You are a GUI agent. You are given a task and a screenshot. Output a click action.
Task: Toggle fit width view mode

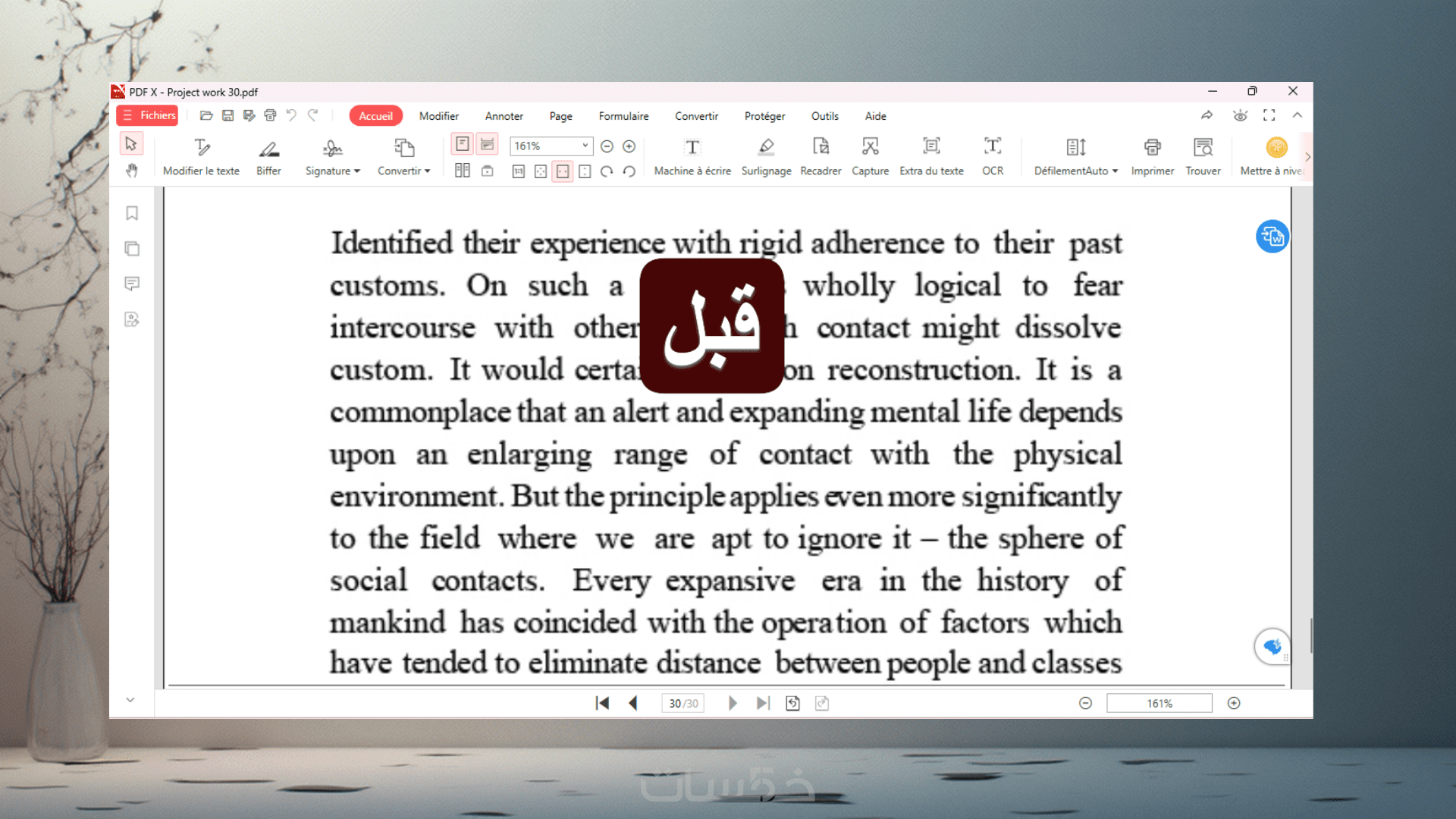[x=563, y=171]
